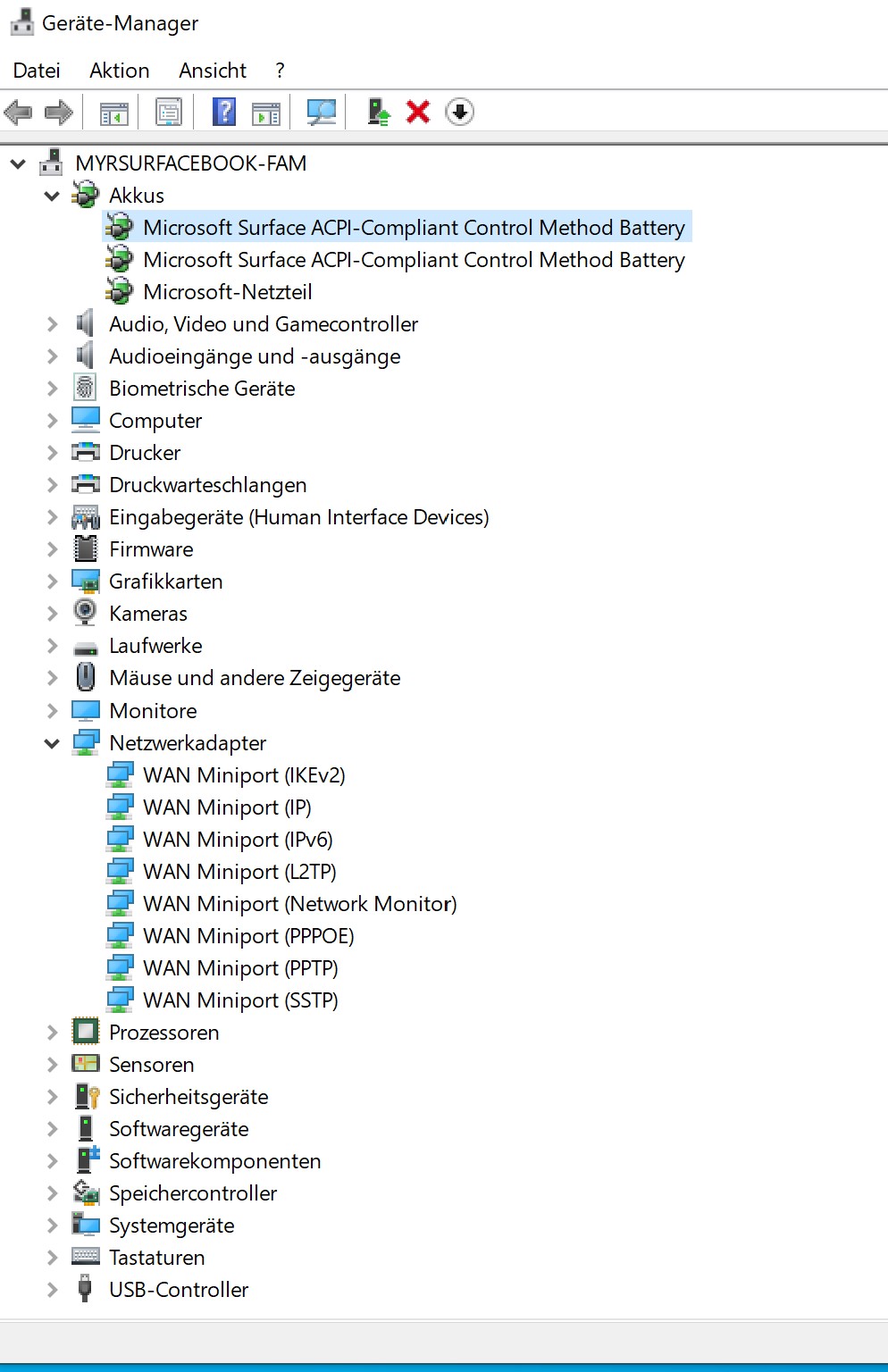The image size is (888, 1372).
Task: Click the Biometrische Geräte fingerprint icon
Action: pos(85,388)
